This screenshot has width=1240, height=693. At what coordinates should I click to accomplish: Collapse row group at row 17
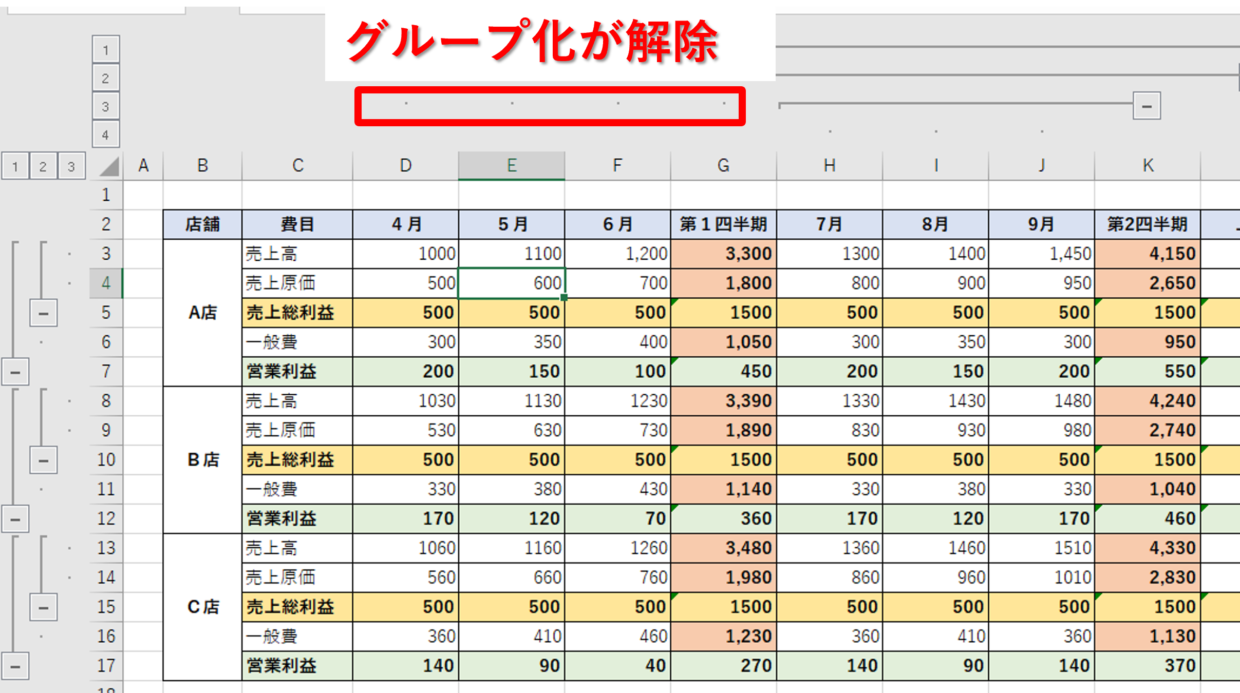coord(15,666)
